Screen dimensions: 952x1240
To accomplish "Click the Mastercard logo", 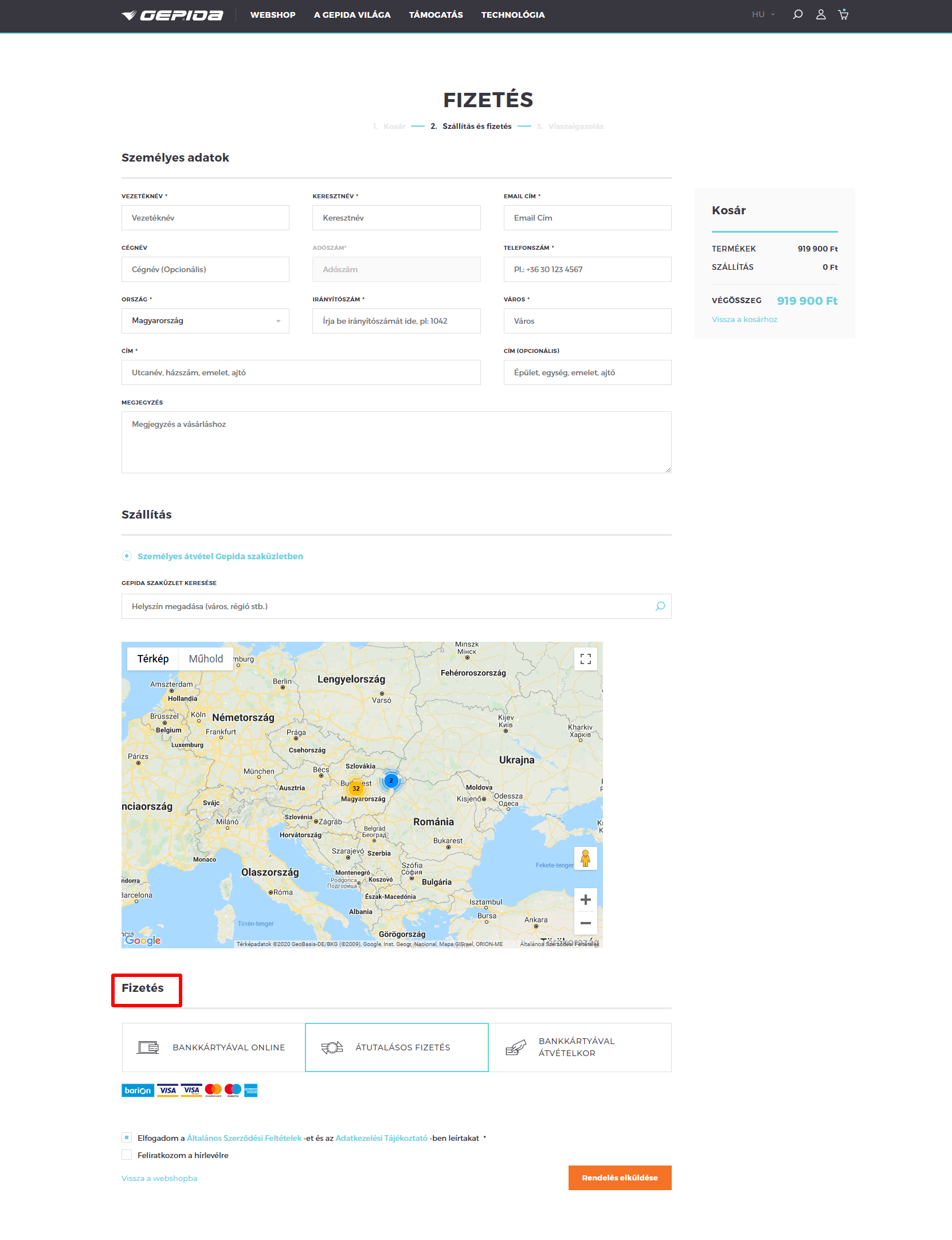I will [x=213, y=1090].
